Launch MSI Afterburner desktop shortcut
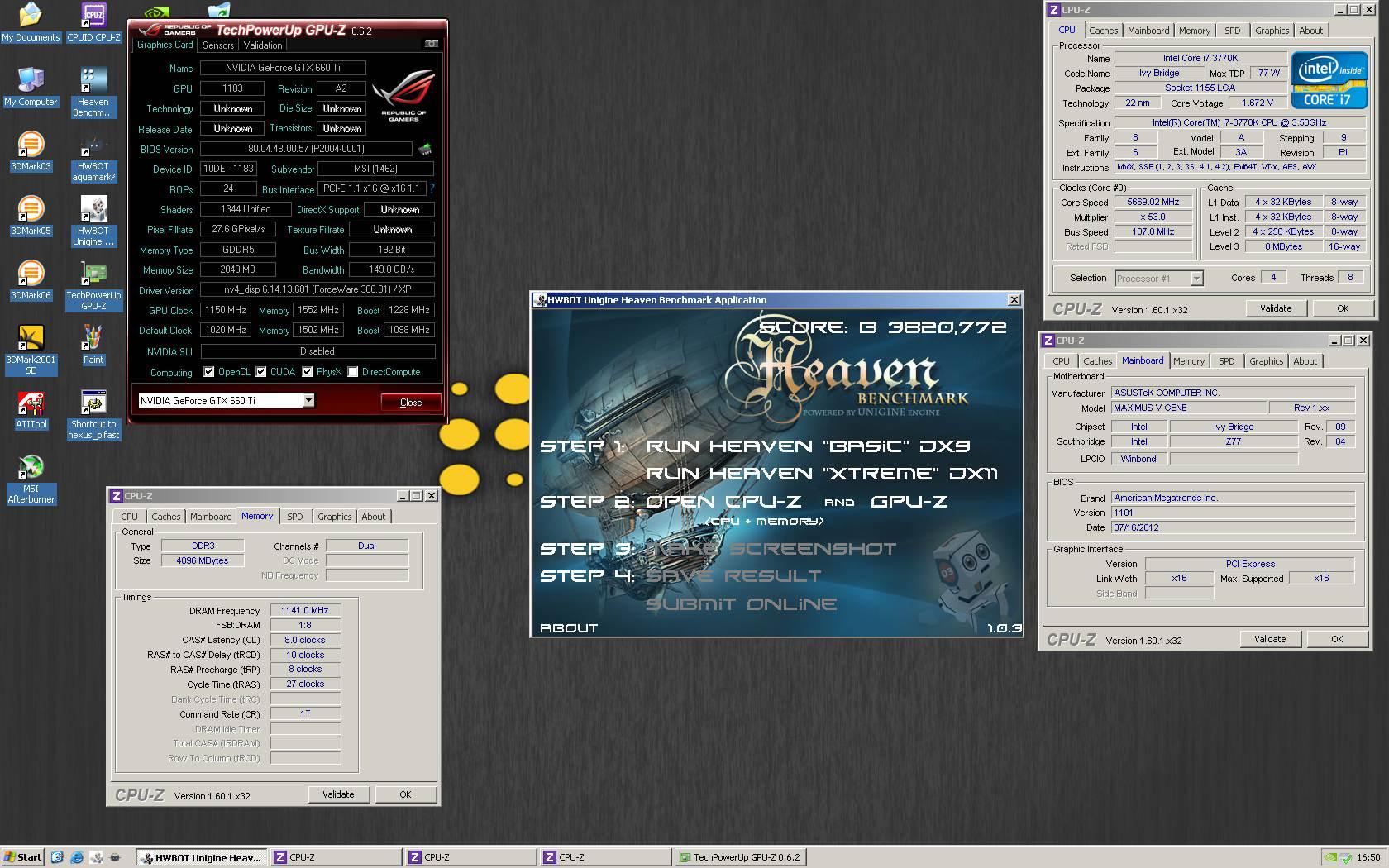 tap(31, 479)
